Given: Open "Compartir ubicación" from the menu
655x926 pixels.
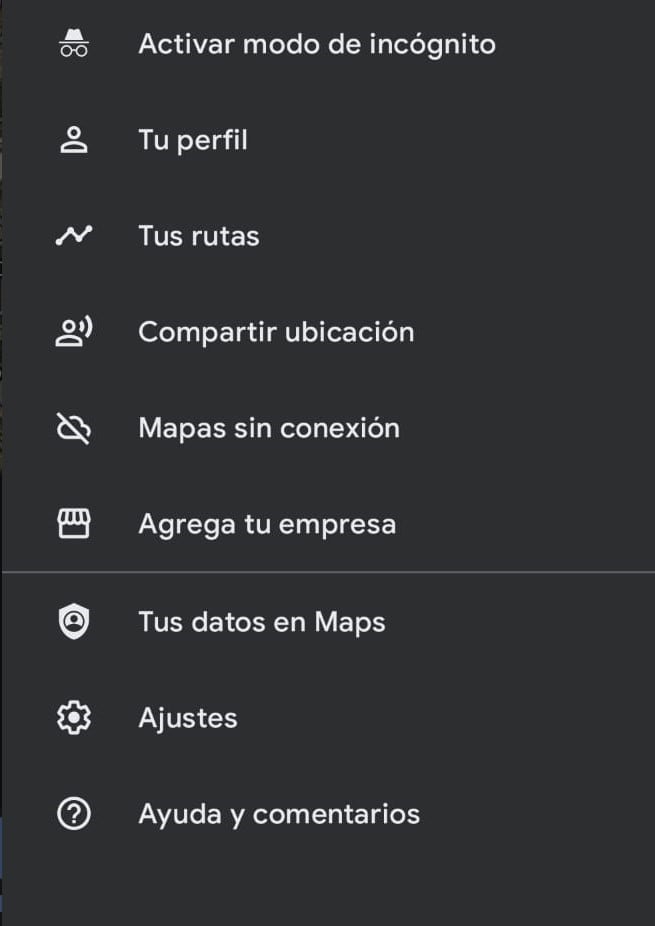Looking at the screenshot, I should pyautogui.click(x=275, y=332).
